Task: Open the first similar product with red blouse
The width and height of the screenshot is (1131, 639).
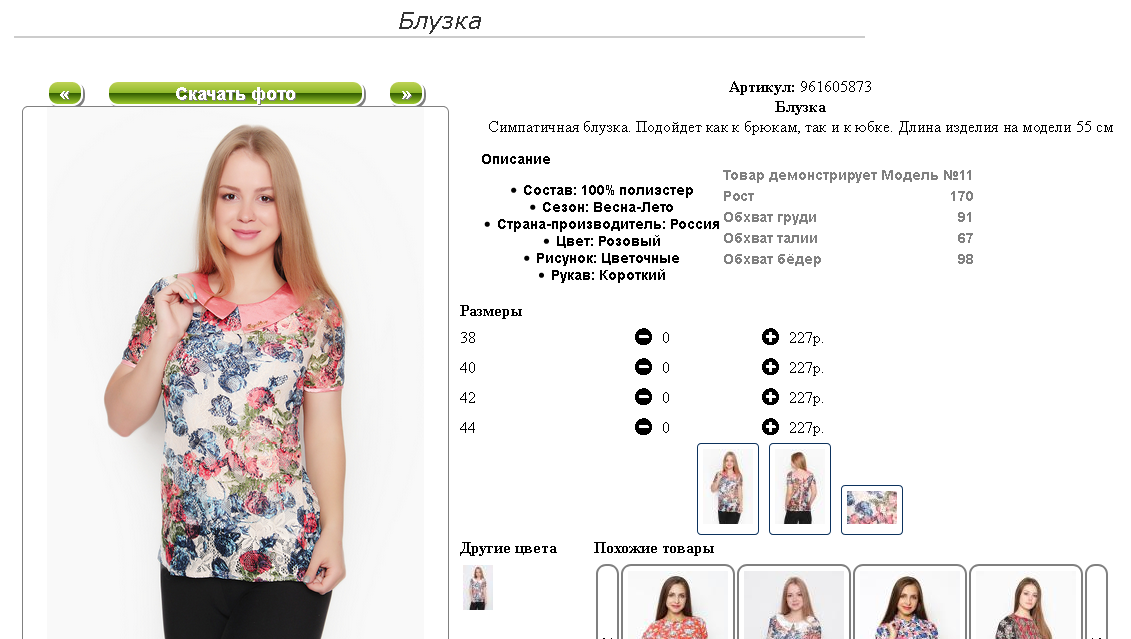Action: [x=678, y=603]
